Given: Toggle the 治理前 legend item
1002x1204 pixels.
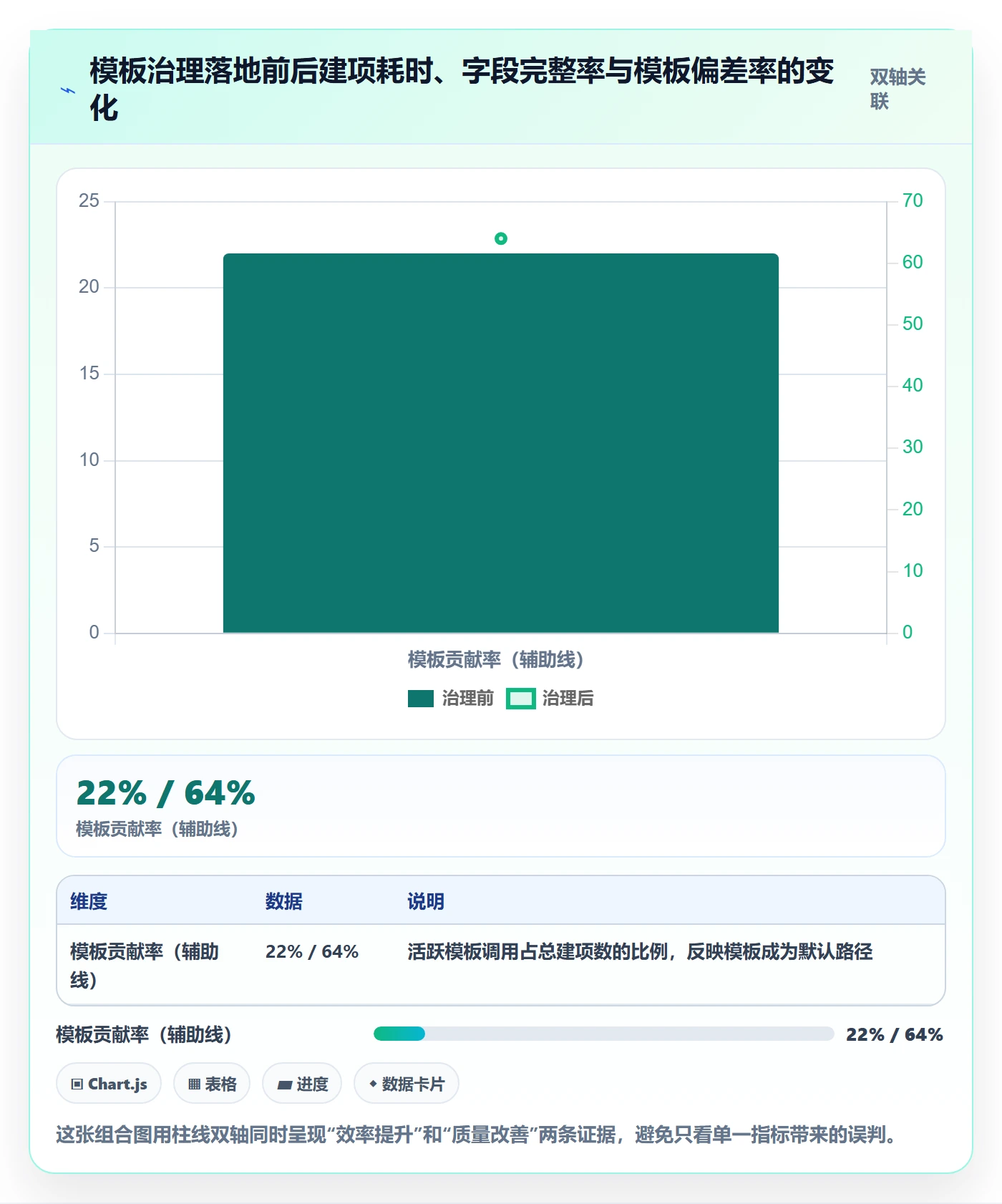Looking at the screenshot, I should 450,699.
